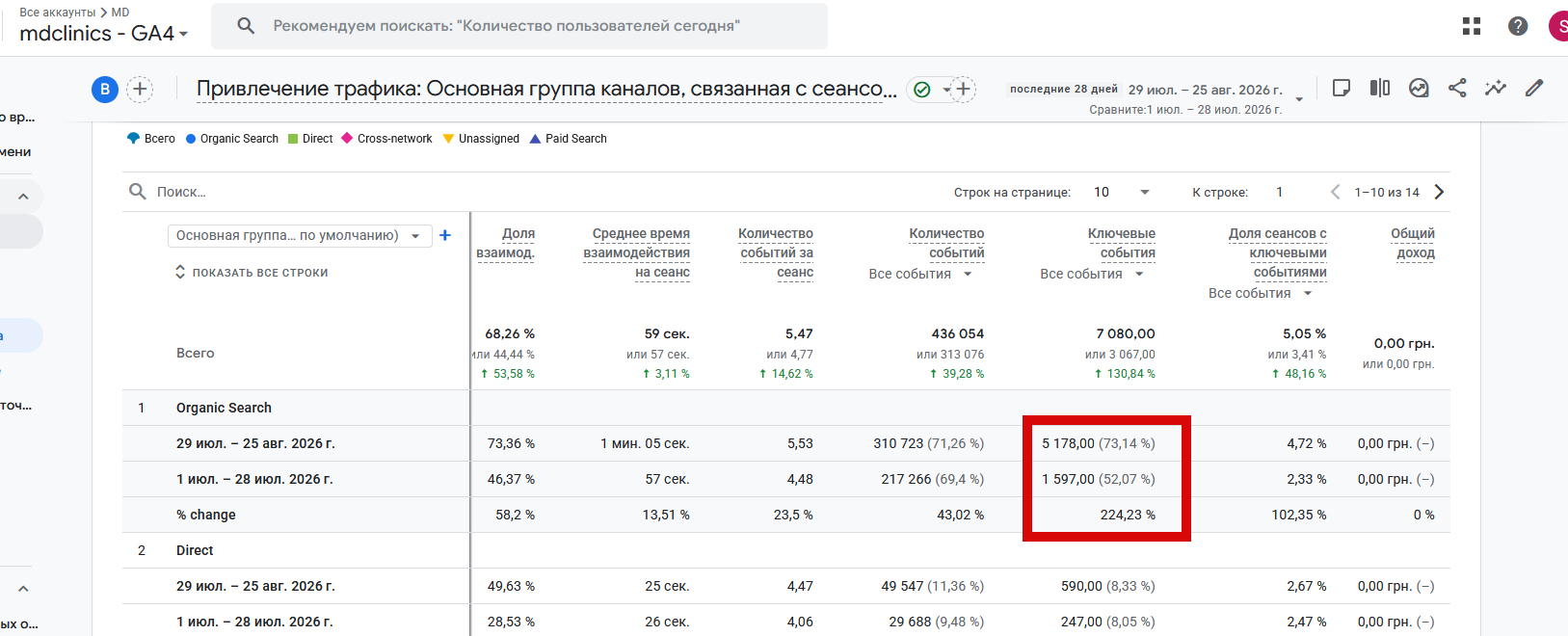
Task: Expand ПОКАЗАТЬ ВСЕ СТРОКИ toggle
Action: [x=252, y=273]
